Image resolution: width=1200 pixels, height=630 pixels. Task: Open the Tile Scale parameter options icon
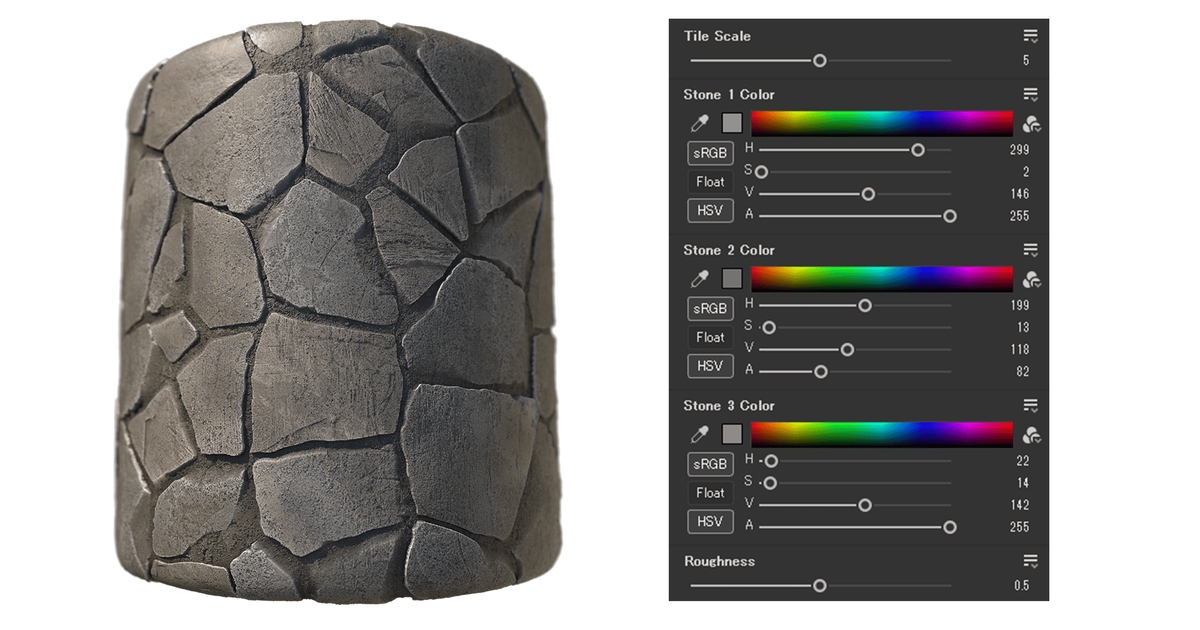tap(1031, 37)
